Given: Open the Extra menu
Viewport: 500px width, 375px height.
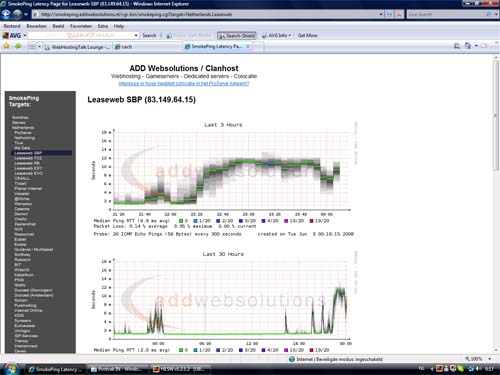Looking at the screenshot, I should (103, 26).
